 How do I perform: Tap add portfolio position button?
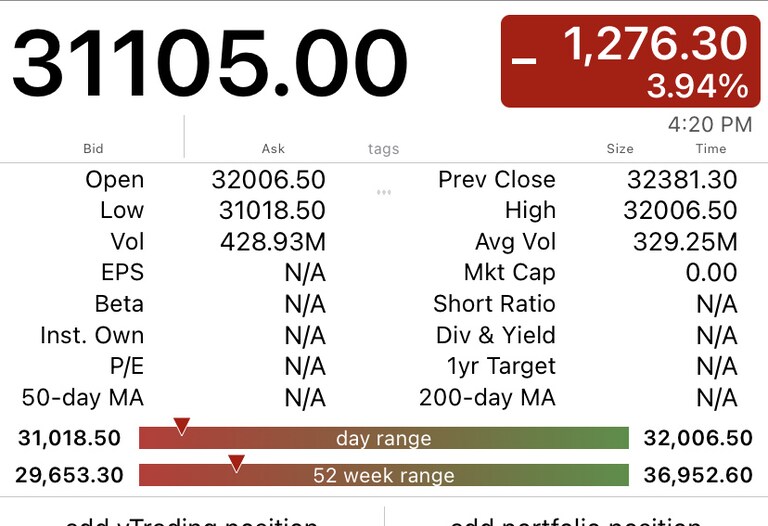tap(576, 520)
